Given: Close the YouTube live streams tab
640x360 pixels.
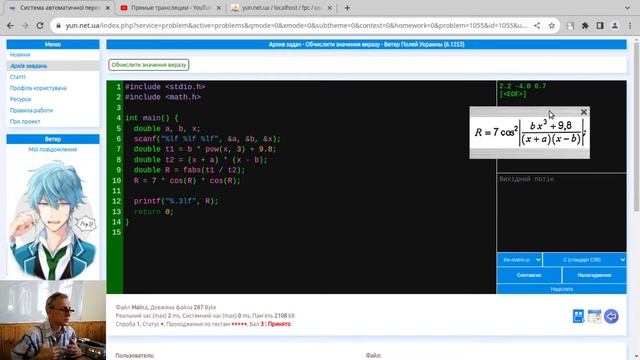Looking at the screenshot, I should click(x=219, y=8).
